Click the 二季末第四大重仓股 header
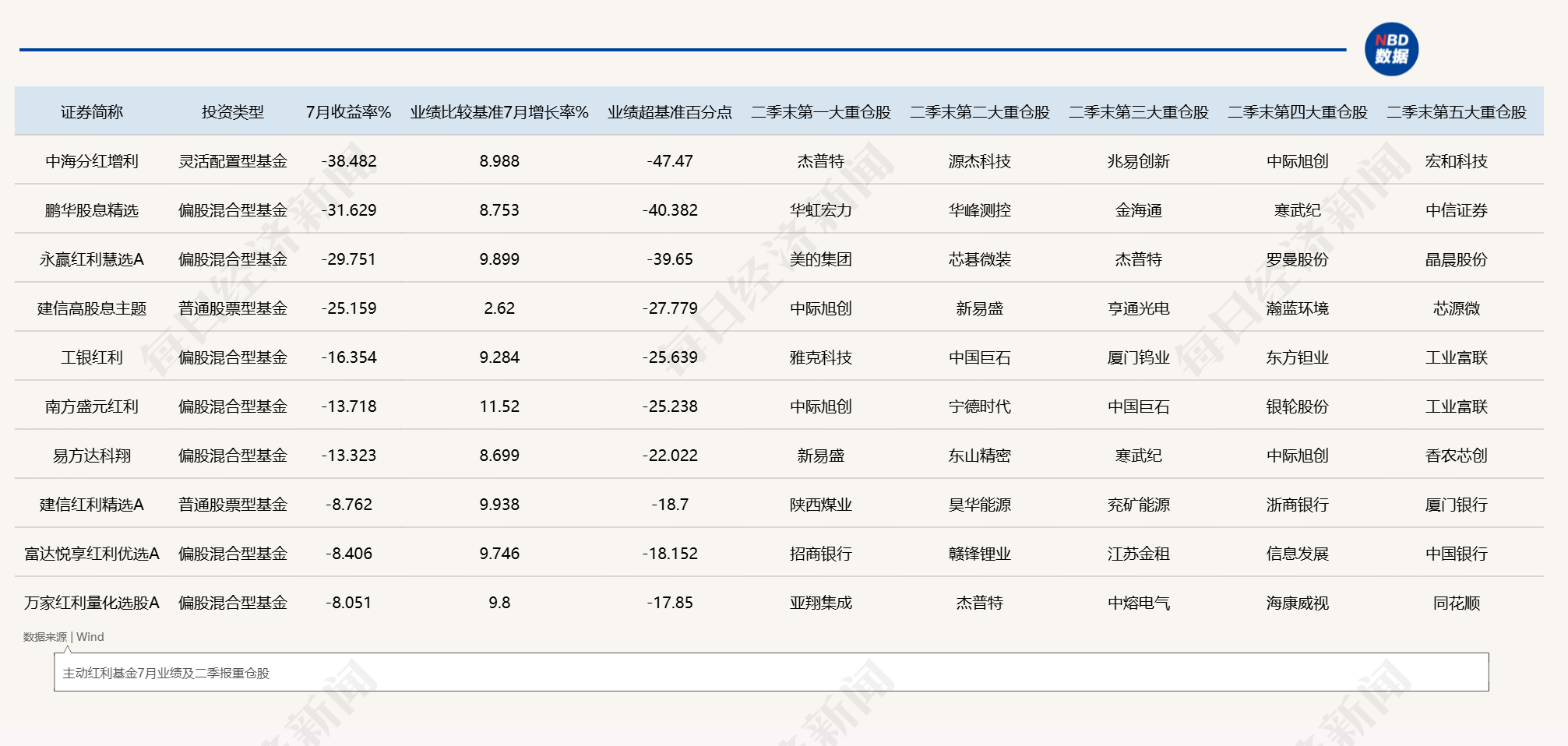The height and width of the screenshot is (746, 1568). pyautogui.click(x=1298, y=112)
